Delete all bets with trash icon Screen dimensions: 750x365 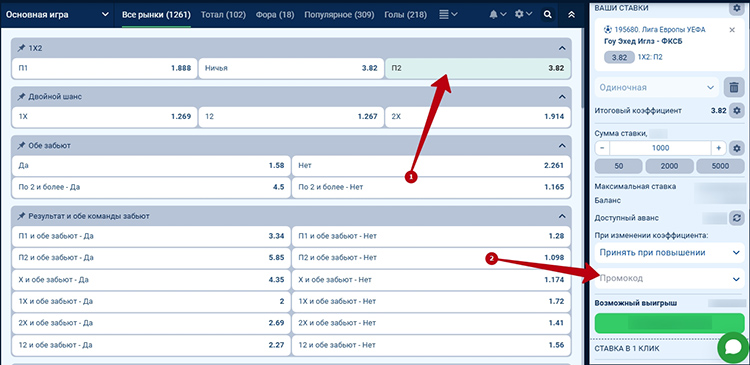(x=734, y=88)
